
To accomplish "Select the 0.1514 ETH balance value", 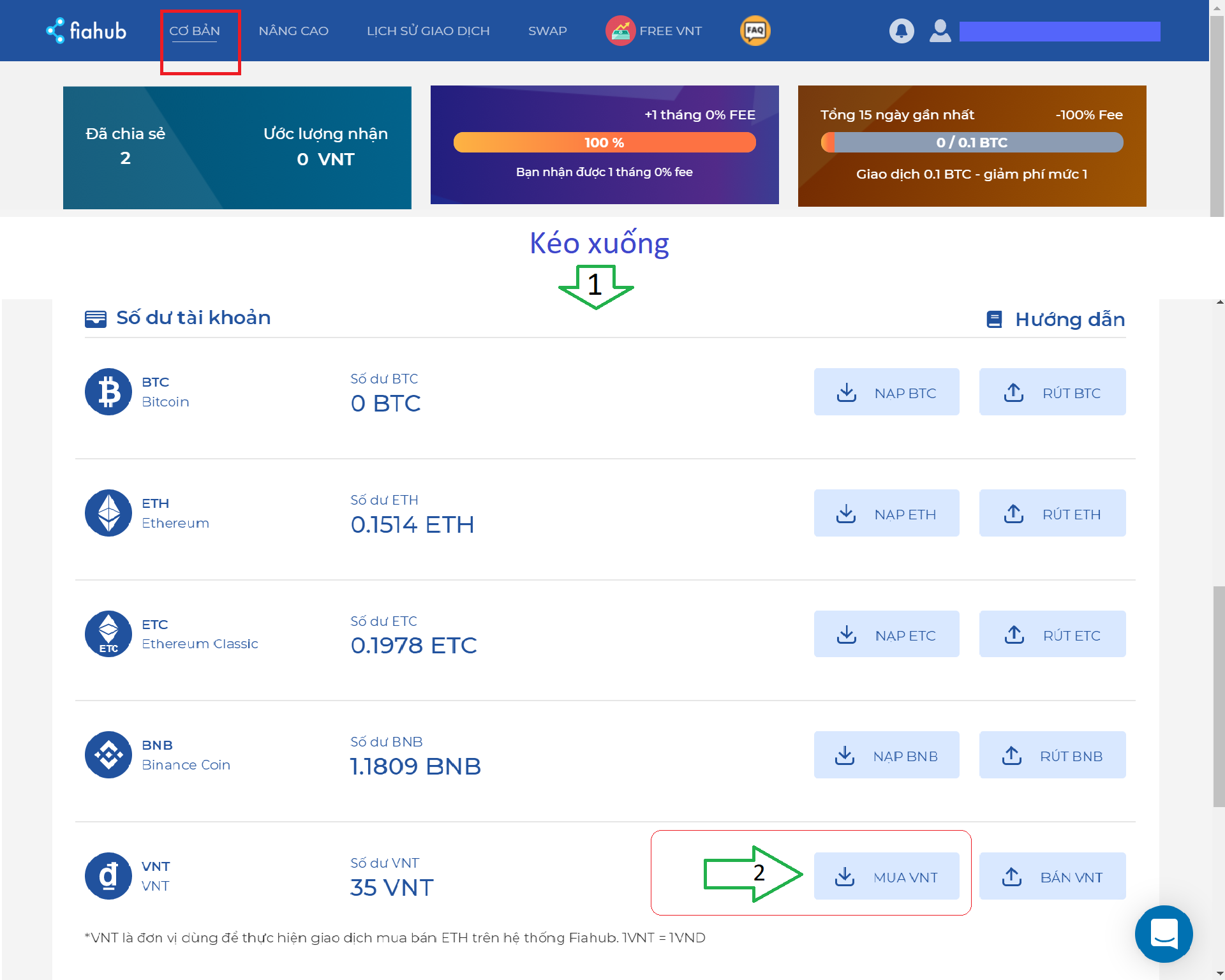I will (x=412, y=524).
